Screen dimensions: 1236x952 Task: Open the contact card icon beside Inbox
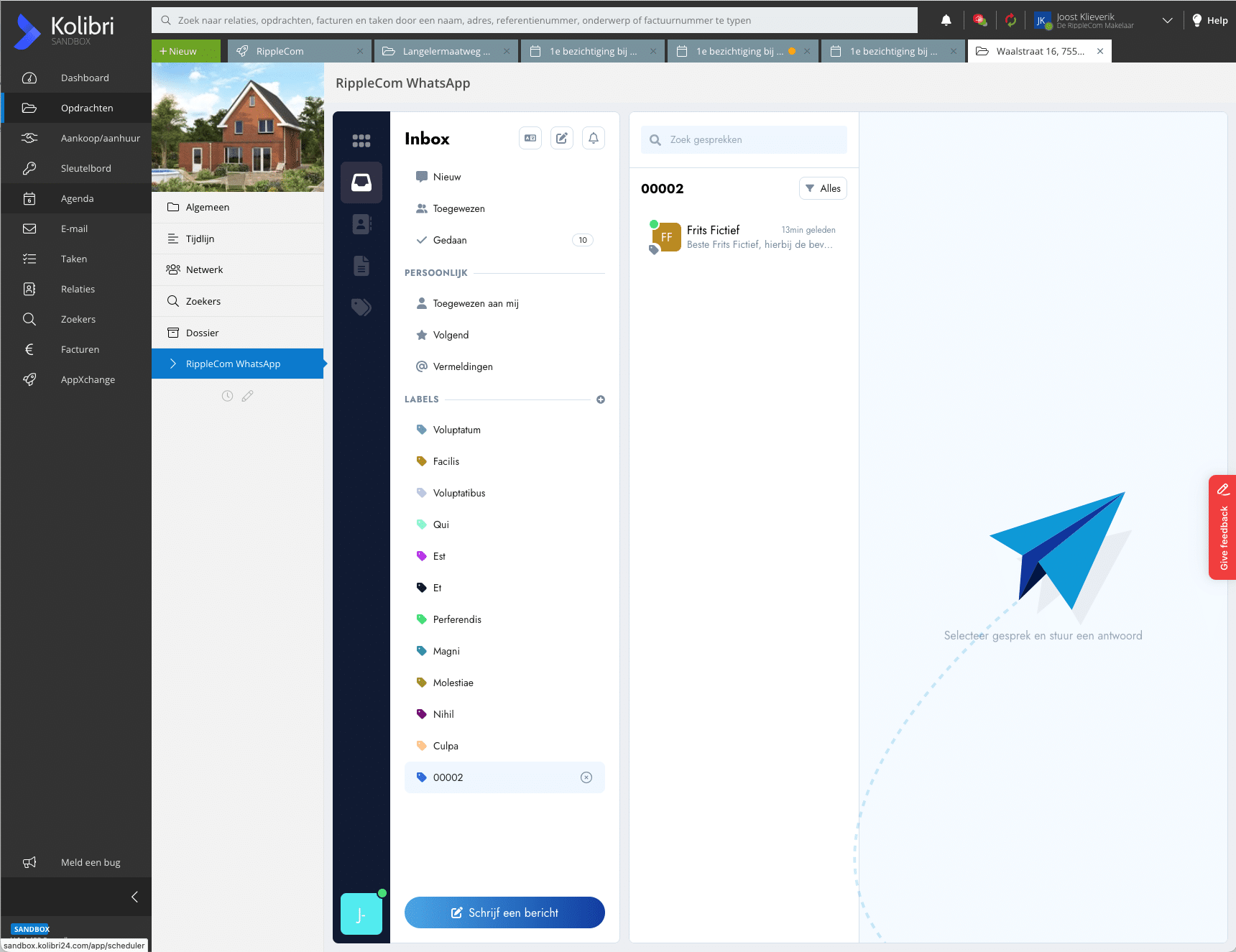coord(530,138)
